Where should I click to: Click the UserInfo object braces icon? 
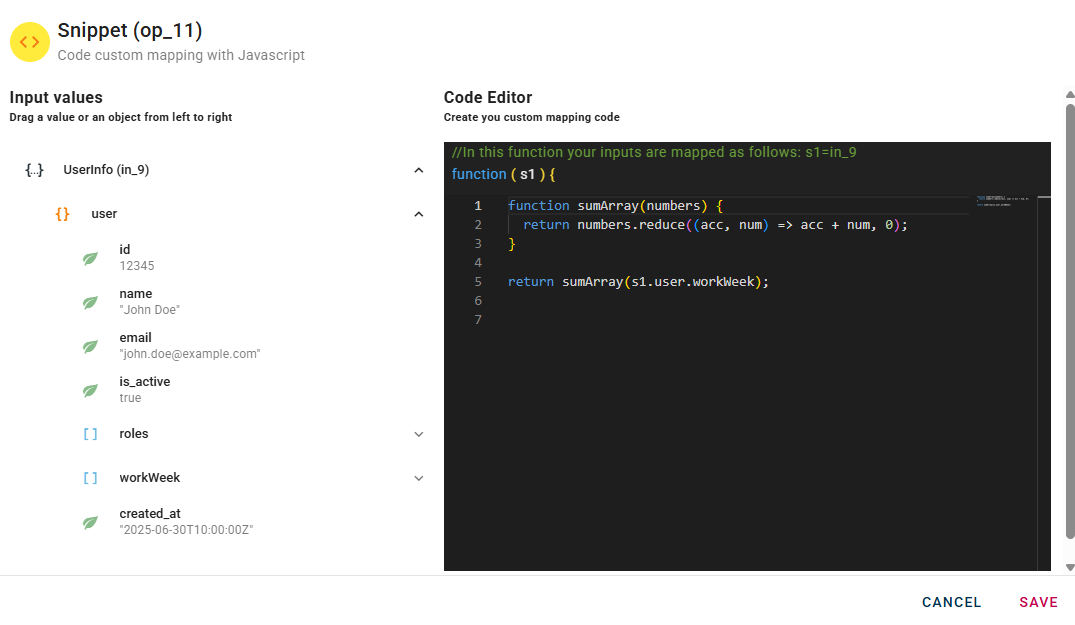(34, 170)
